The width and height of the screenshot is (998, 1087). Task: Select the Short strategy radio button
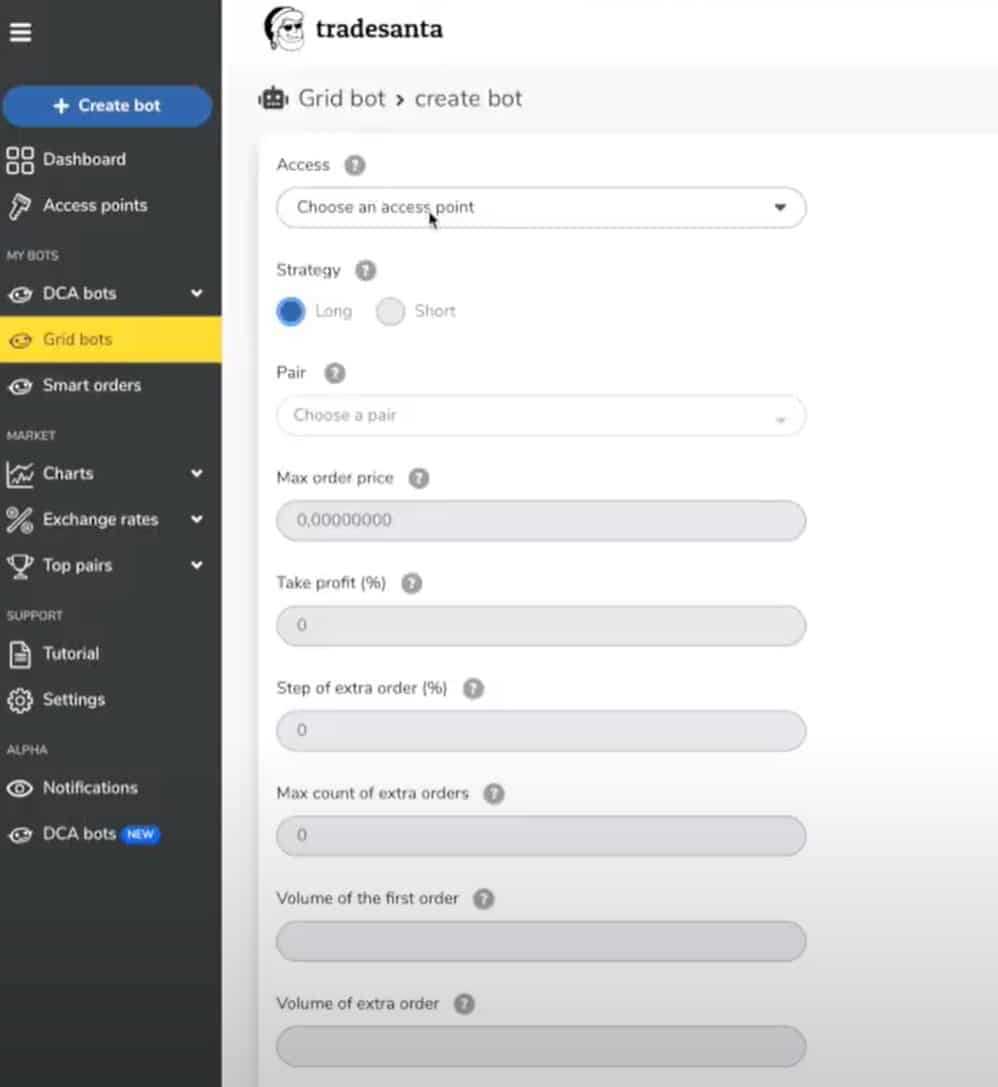390,312
